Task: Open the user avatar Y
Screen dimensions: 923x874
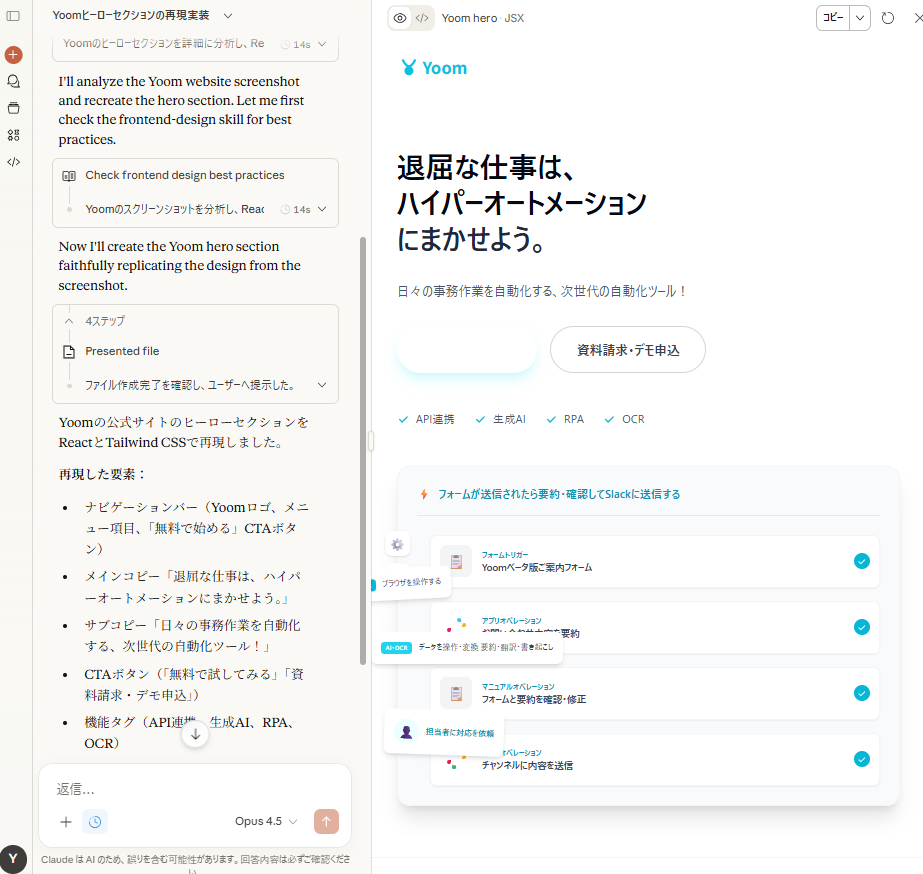Action: (x=13, y=859)
